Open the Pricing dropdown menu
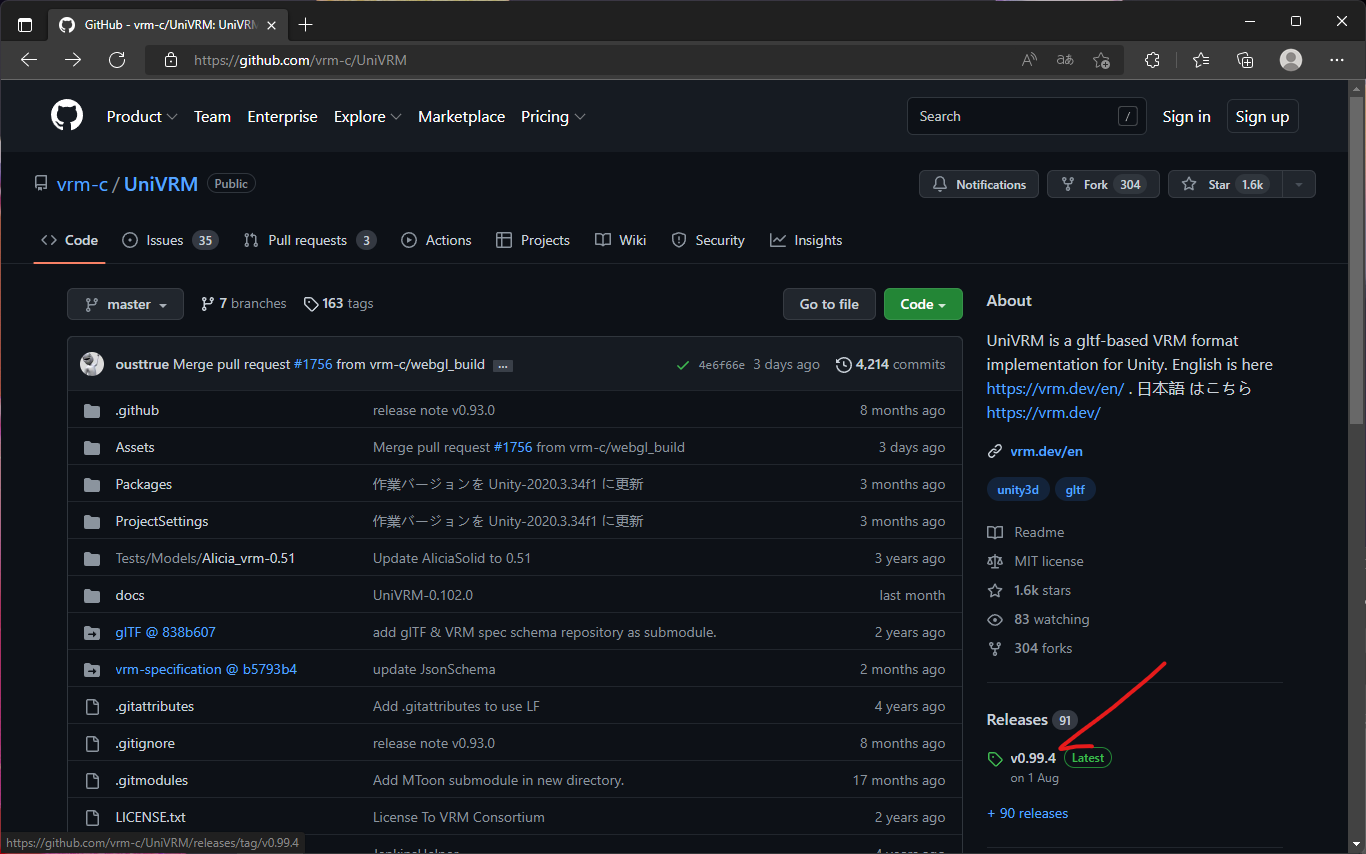Screen dimensions: 1366x854 point(553,117)
